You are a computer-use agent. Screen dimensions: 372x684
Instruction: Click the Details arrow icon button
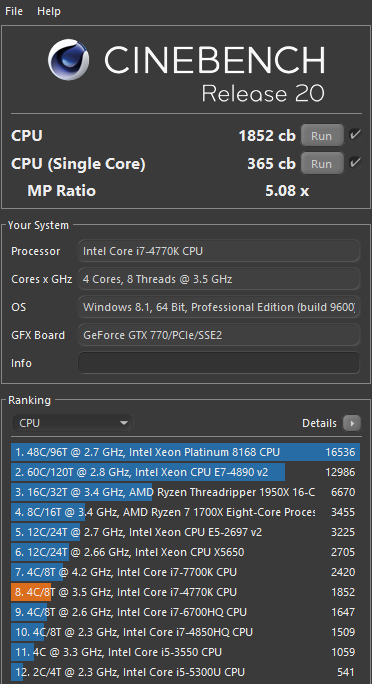(x=352, y=423)
